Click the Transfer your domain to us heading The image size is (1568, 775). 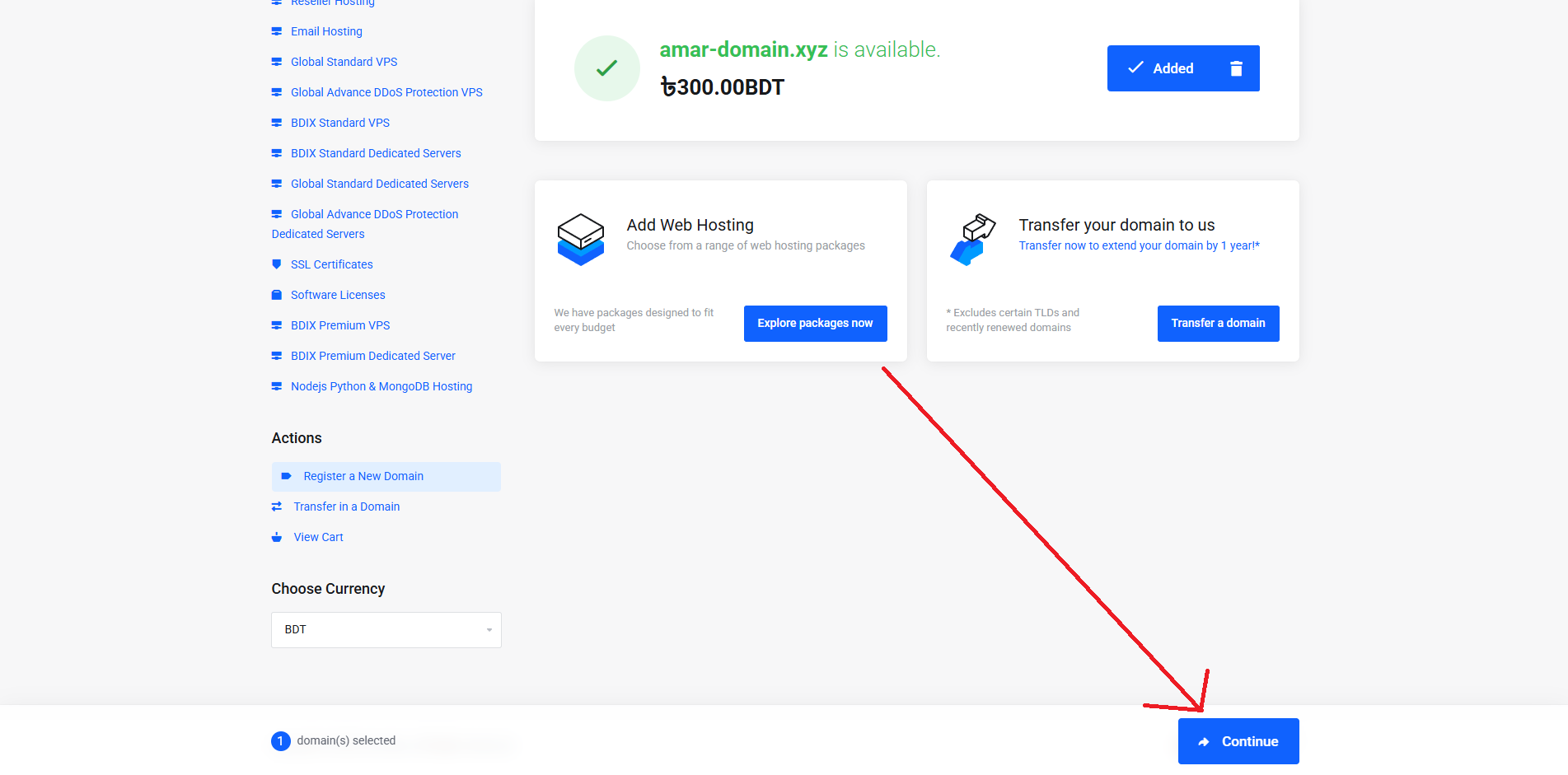(1117, 225)
